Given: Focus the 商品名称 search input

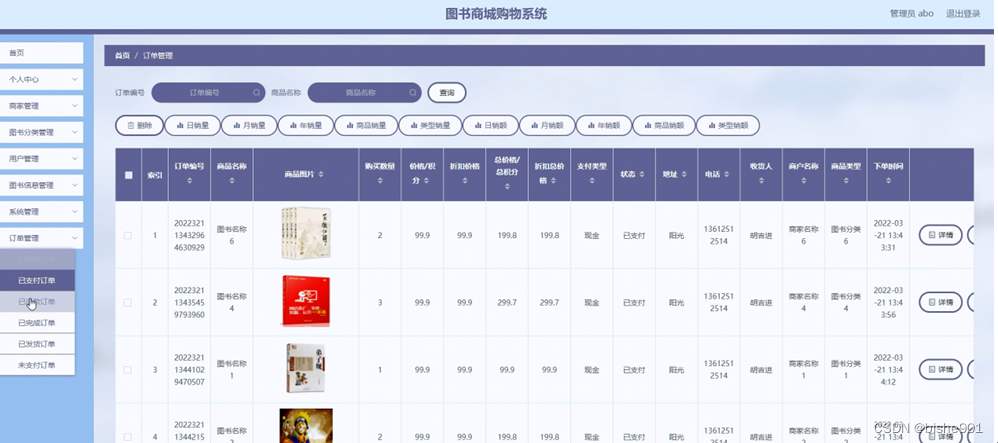Looking at the screenshot, I should (x=364, y=92).
